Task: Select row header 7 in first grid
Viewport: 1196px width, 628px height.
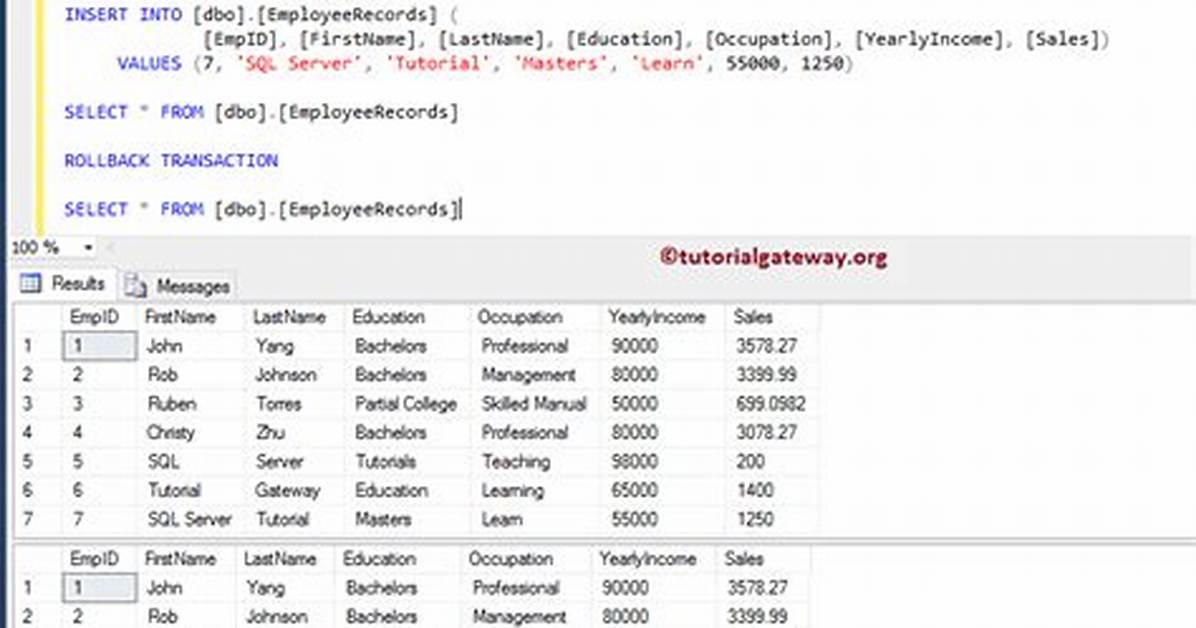Action: click(28, 520)
